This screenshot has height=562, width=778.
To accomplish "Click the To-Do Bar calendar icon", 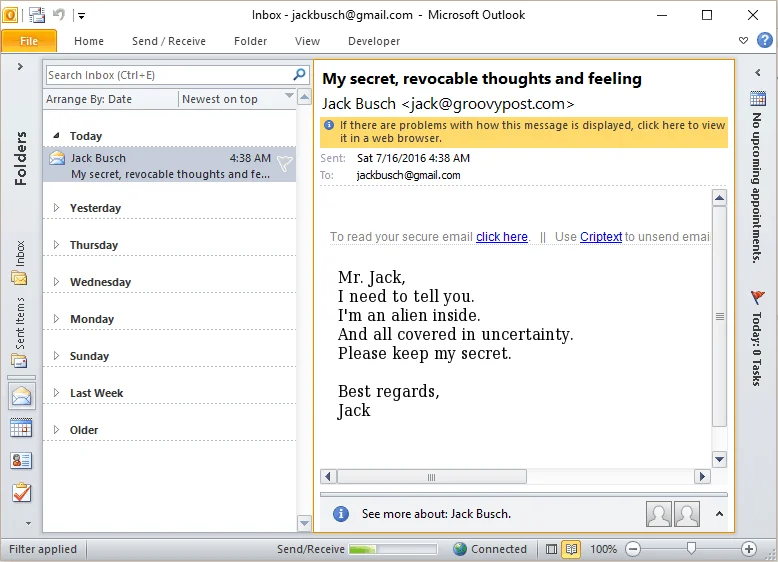I will 758,98.
